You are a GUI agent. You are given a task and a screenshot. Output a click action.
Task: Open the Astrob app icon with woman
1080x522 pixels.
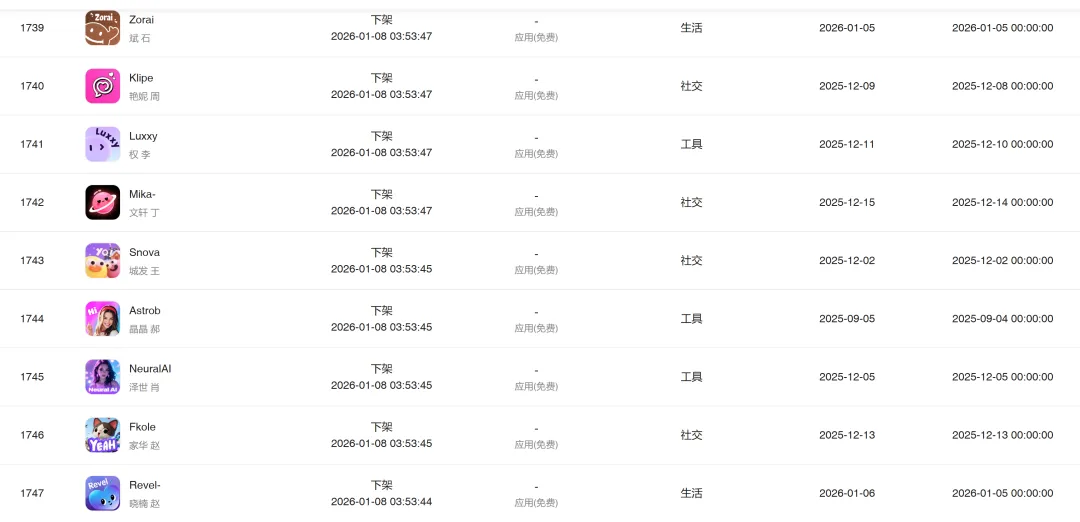point(103,319)
